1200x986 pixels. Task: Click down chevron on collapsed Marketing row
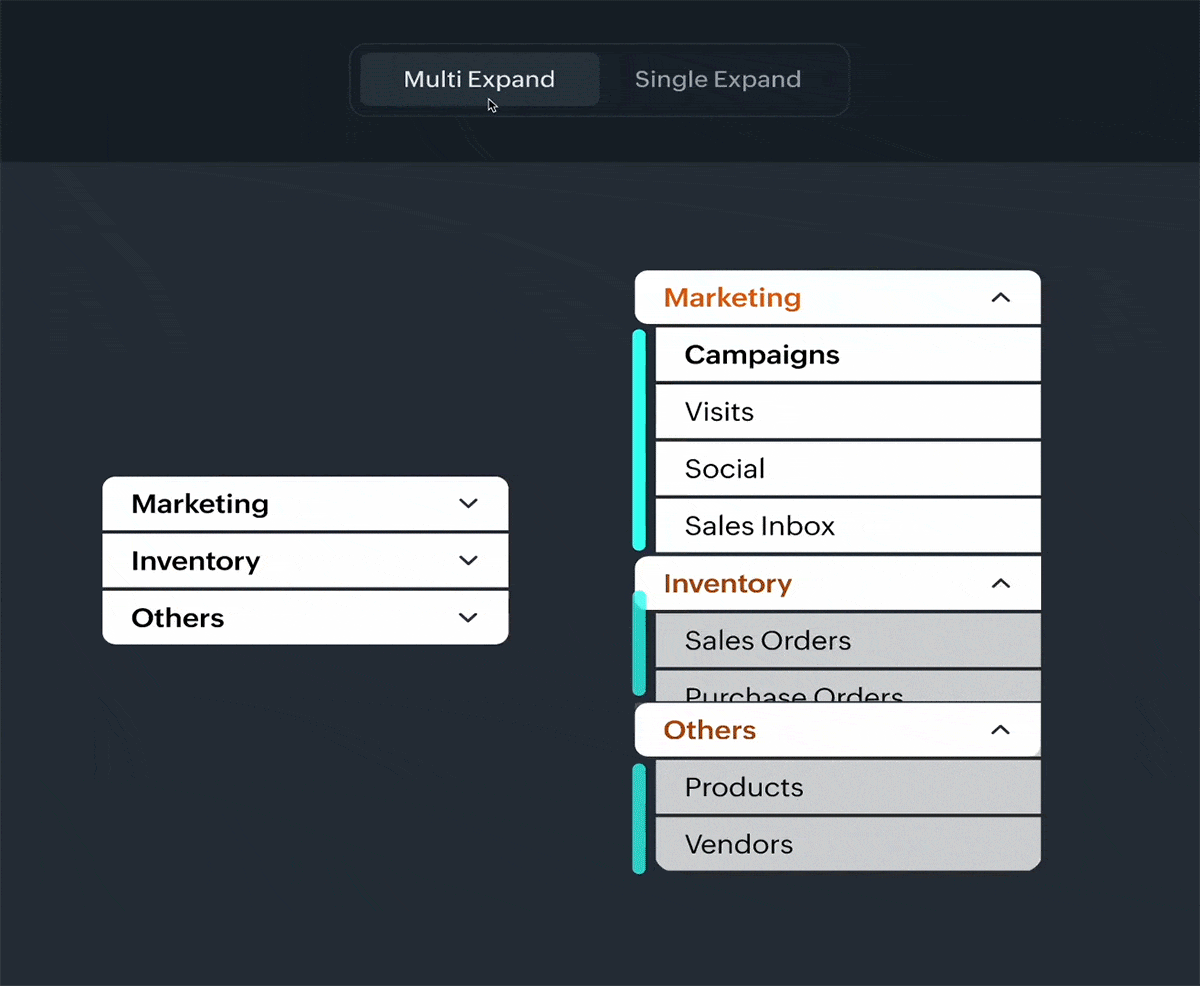pyautogui.click(x=468, y=504)
